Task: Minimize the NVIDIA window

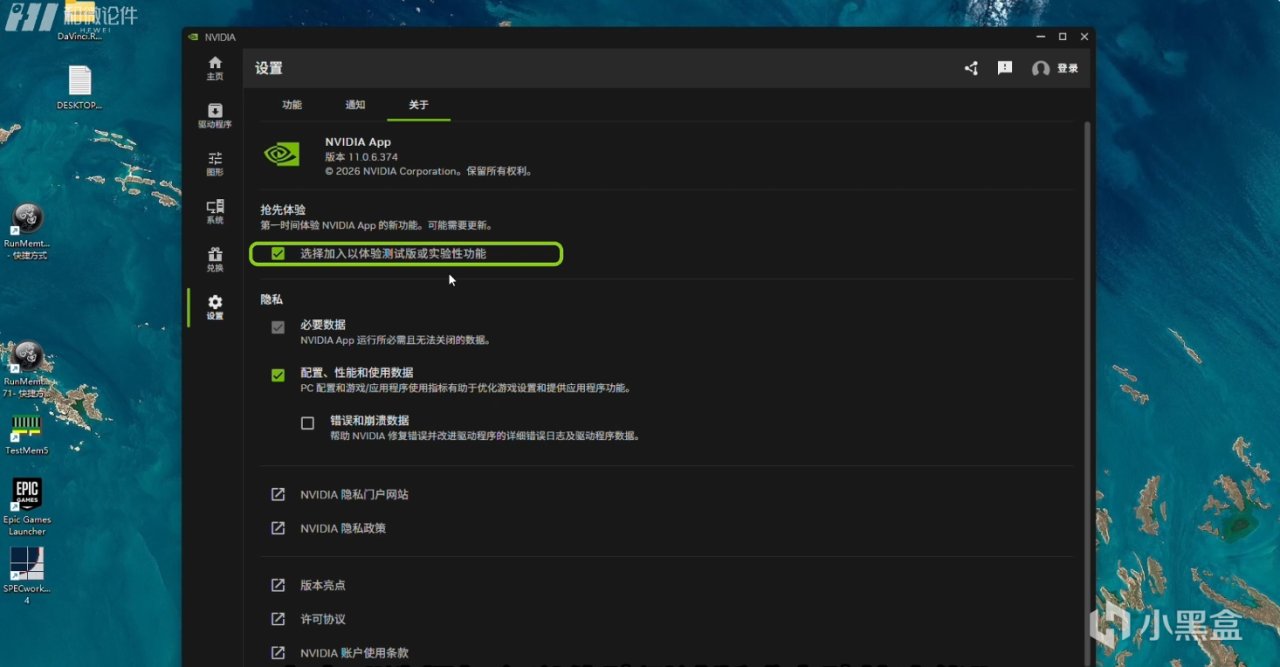Action: (x=1039, y=37)
